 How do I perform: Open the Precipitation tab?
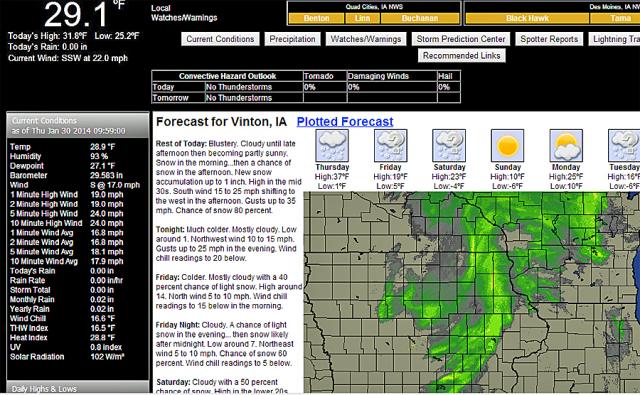click(292, 39)
